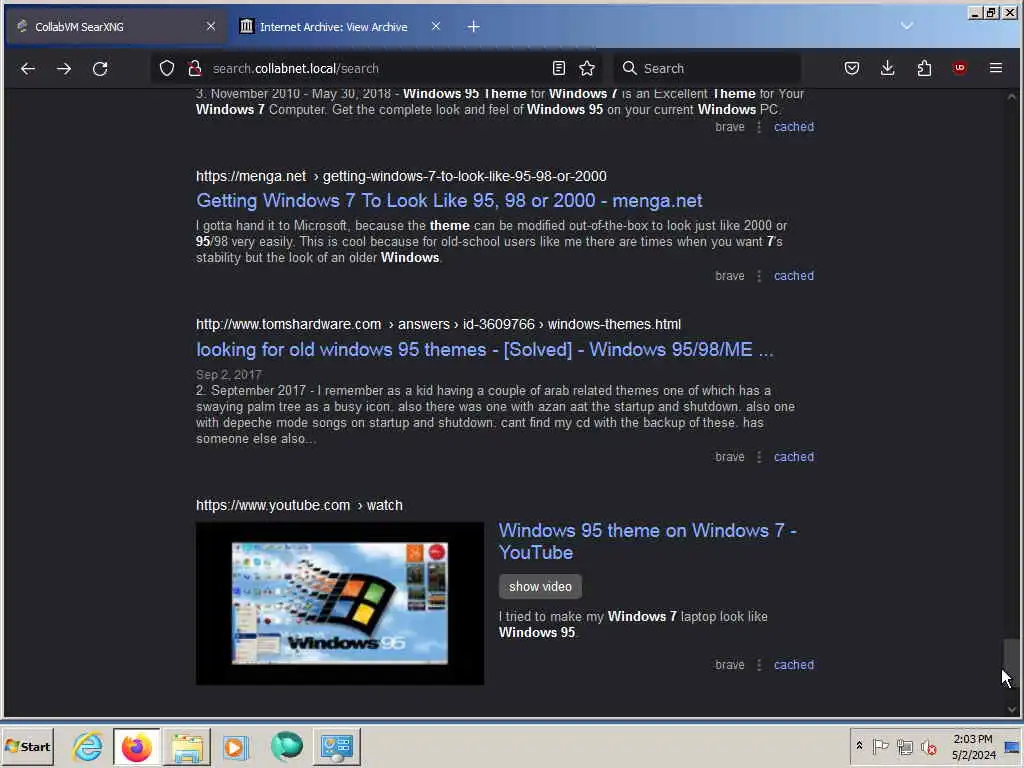Screen dimensions: 1024x768
Task: Open the Pocket save icon
Action: tap(852, 69)
